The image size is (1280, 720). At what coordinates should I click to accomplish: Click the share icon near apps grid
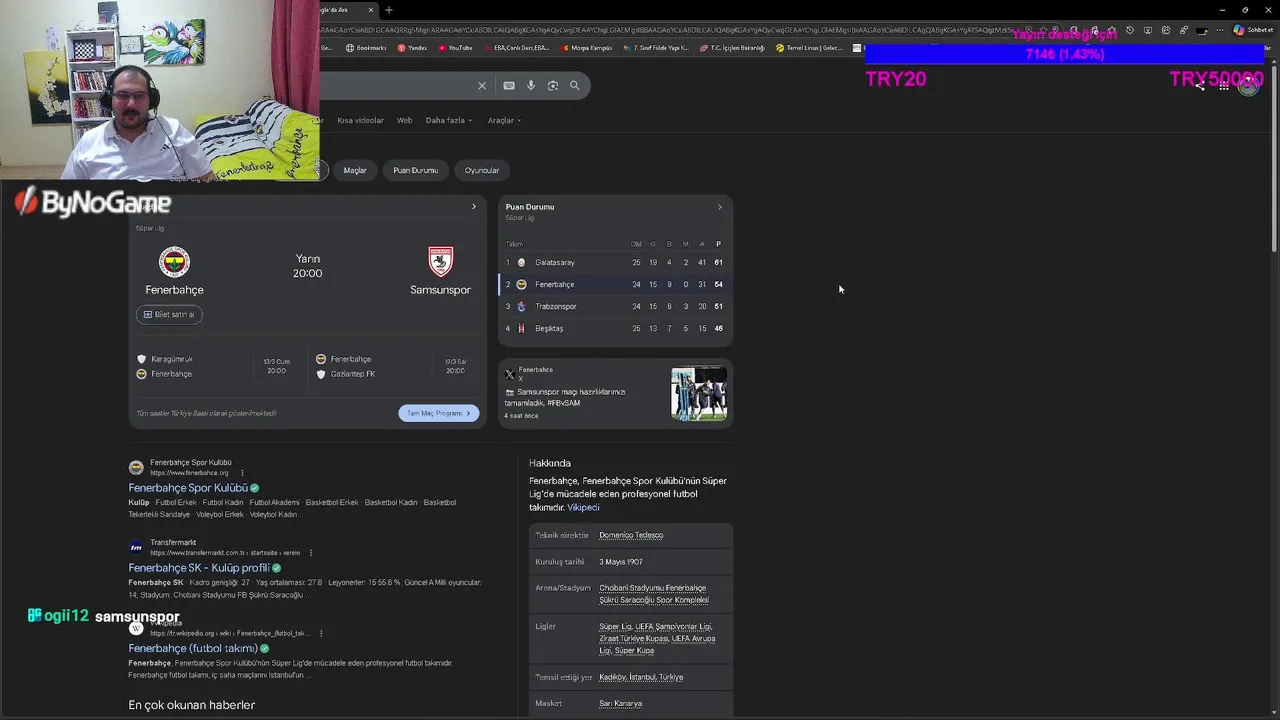click(x=1200, y=86)
